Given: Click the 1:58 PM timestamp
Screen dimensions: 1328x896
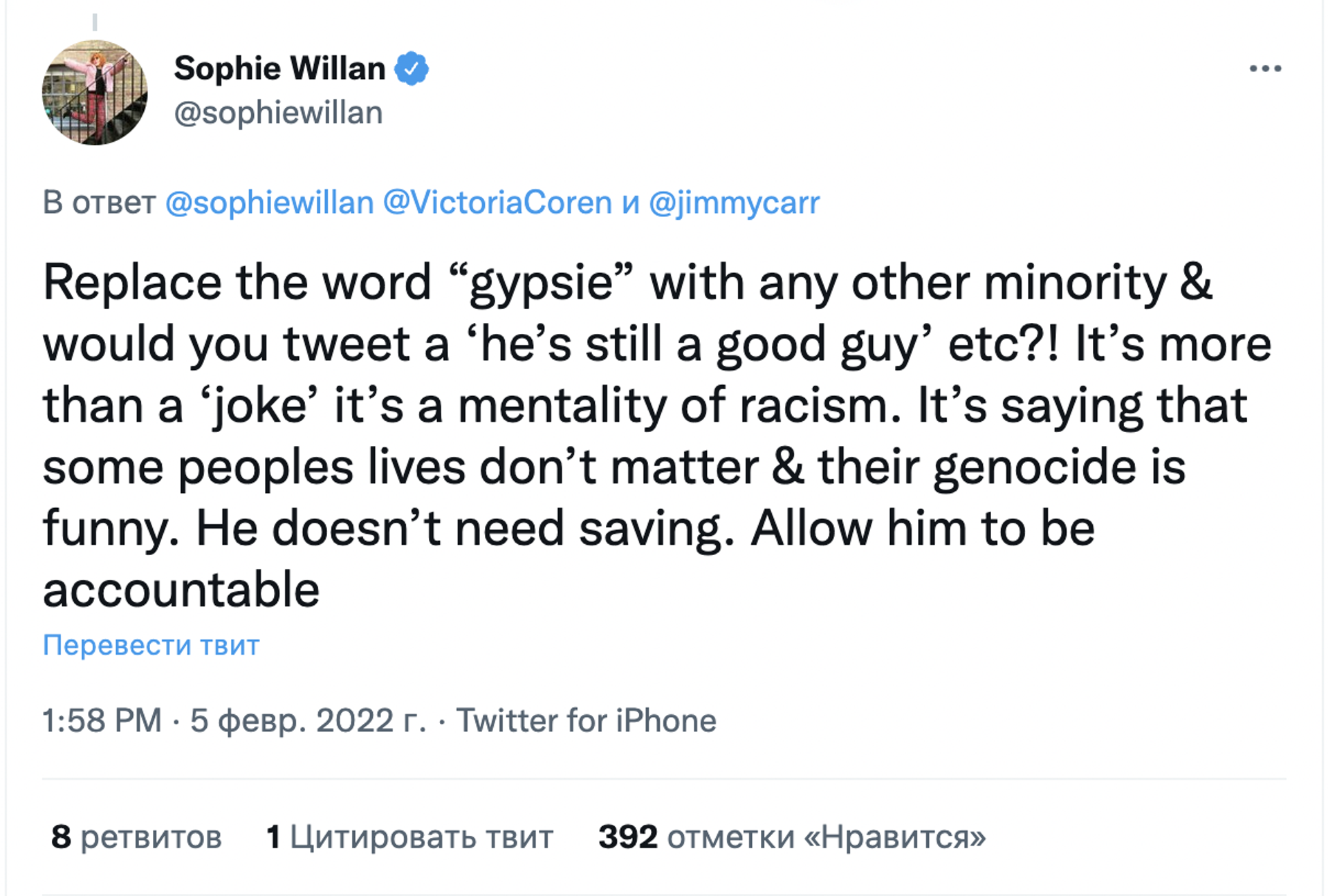Looking at the screenshot, I should [102, 720].
